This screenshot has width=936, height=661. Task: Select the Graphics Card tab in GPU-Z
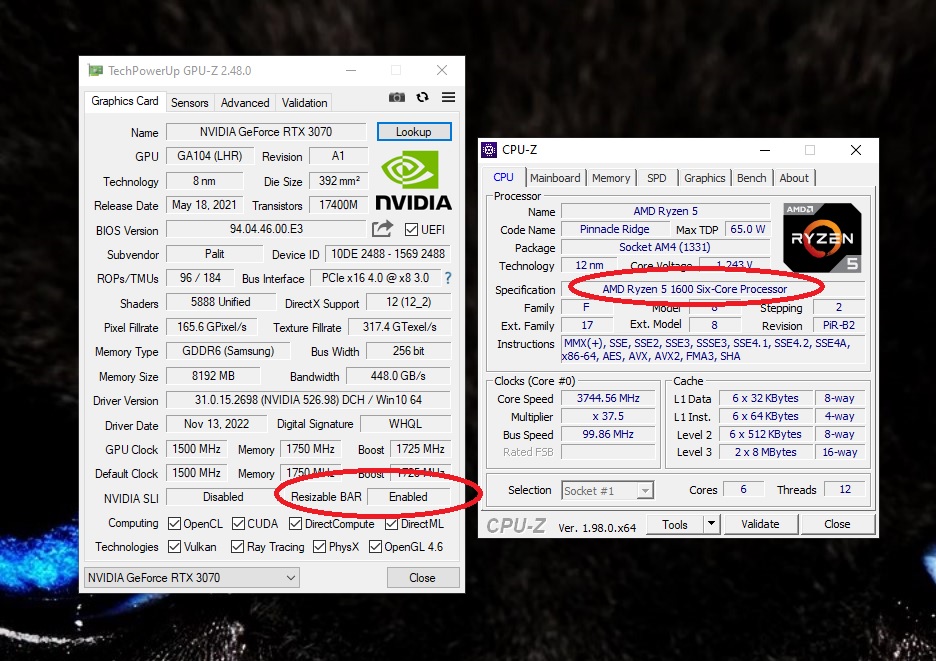(125, 101)
